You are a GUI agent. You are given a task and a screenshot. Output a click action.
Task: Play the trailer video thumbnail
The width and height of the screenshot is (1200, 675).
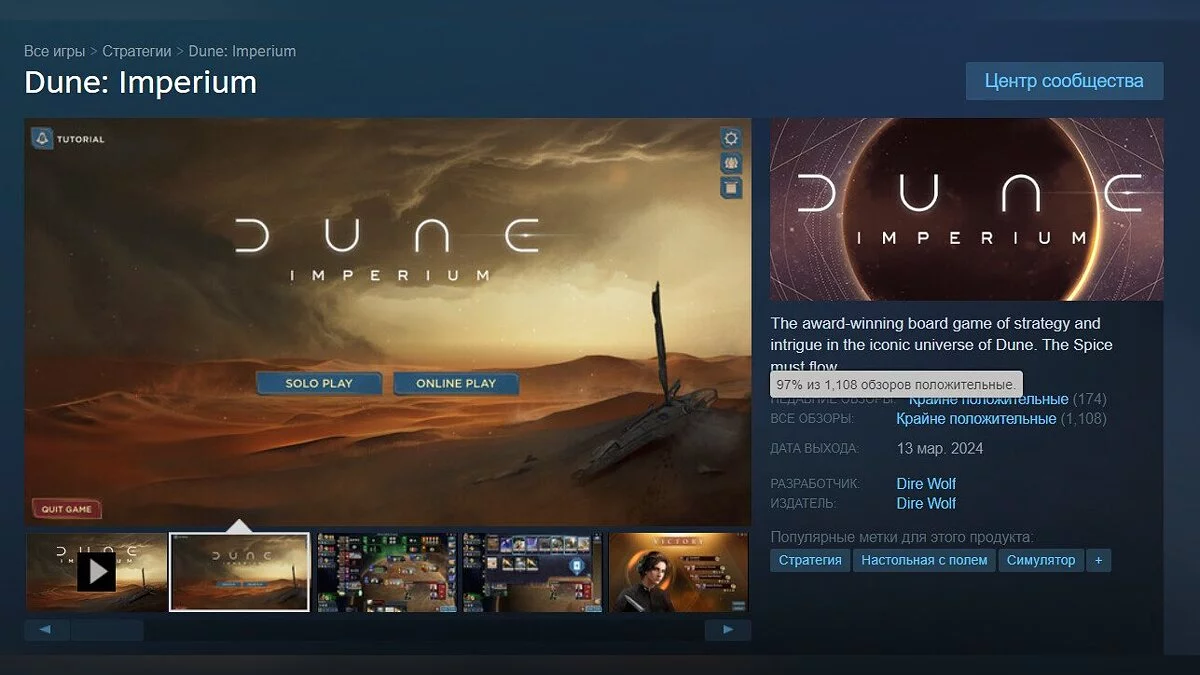pyautogui.click(x=96, y=572)
